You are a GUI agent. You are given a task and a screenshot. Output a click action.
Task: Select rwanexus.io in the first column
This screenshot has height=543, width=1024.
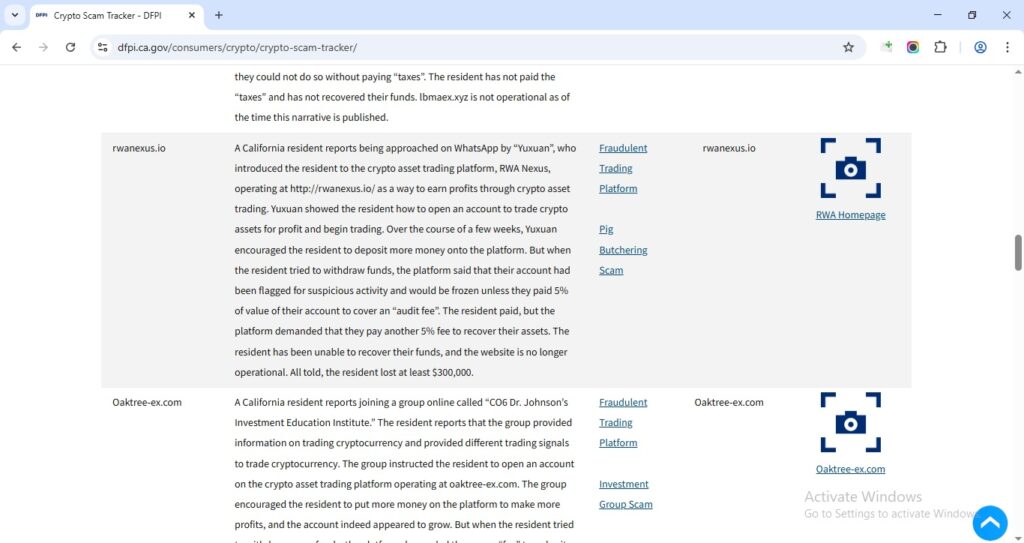(139, 148)
